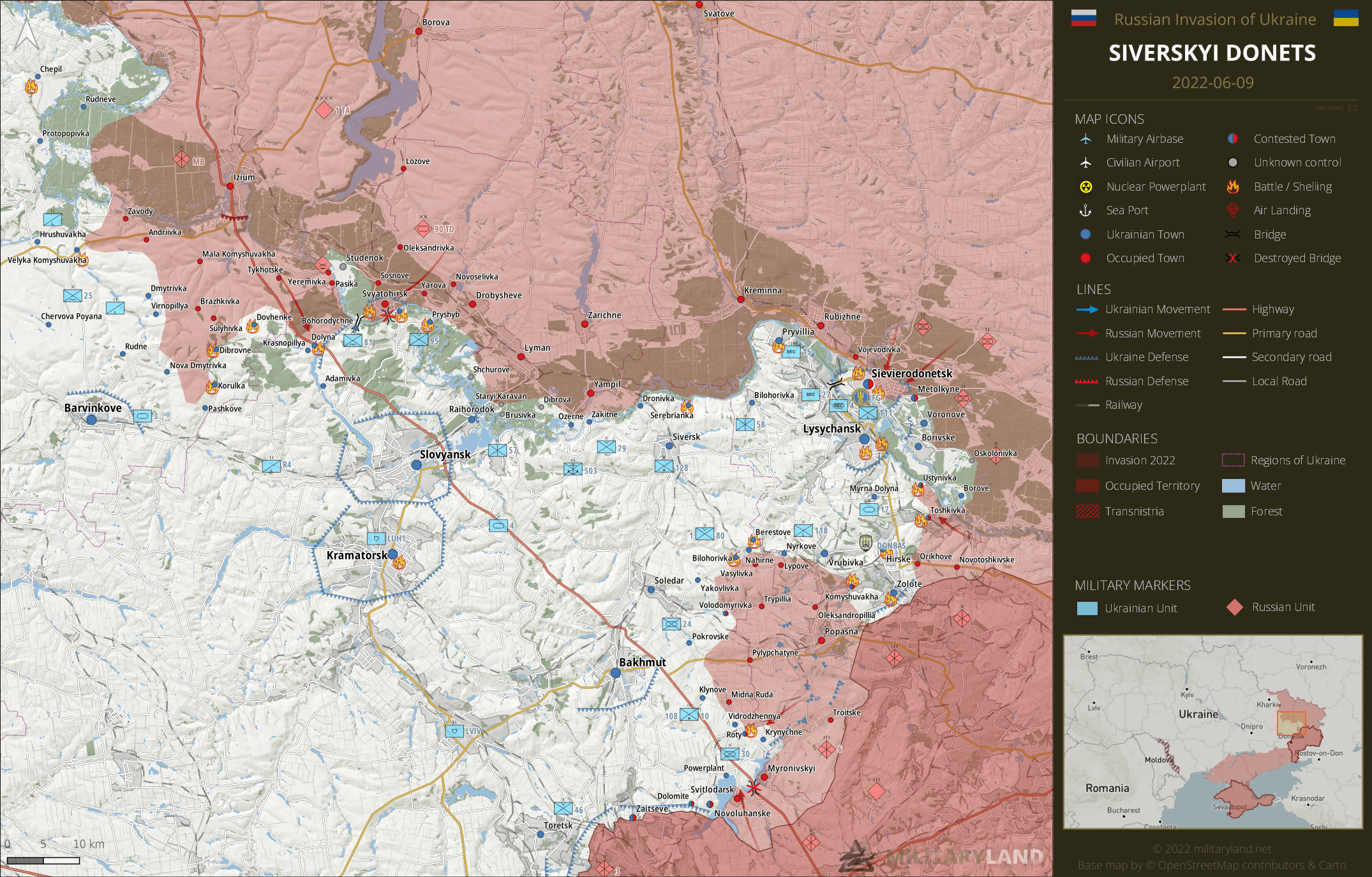This screenshot has height=877, width=1372.
Task: Click the Occupied Territory color swatch
Action: coord(1087,486)
